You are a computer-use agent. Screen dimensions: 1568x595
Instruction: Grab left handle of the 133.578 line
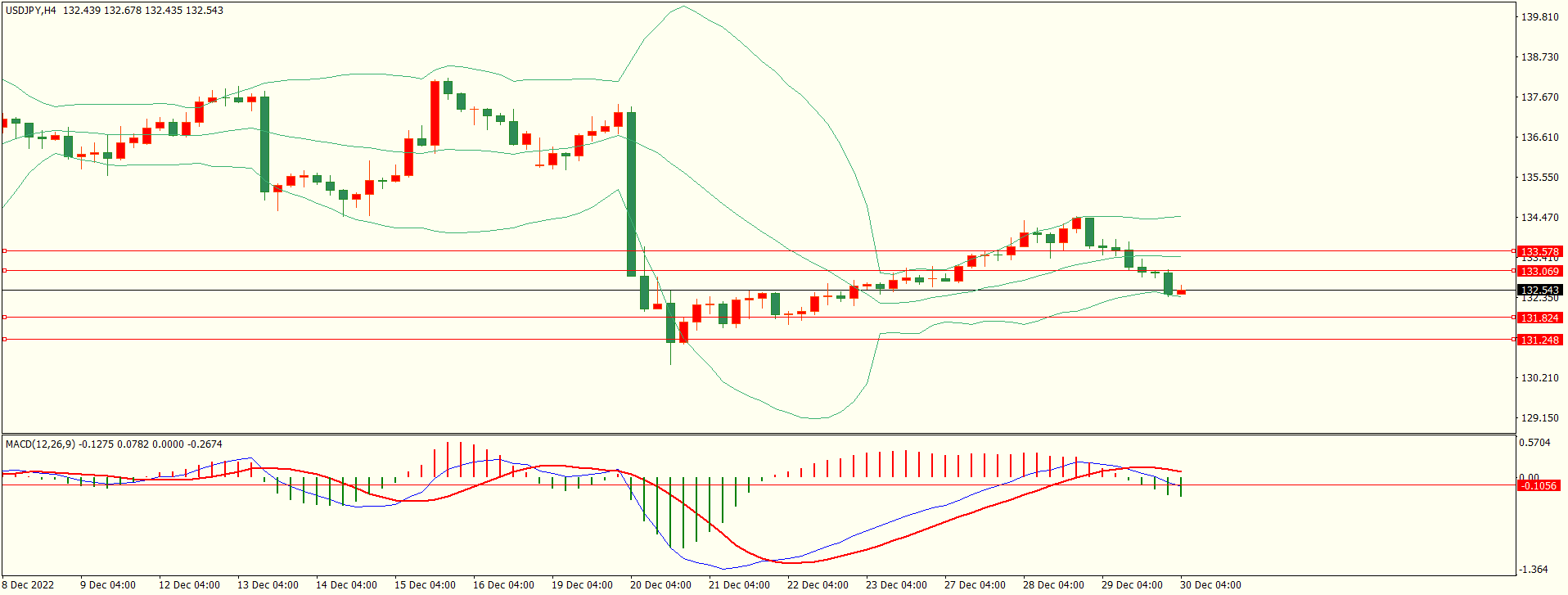pyautogui.click(x=4, y=251)
